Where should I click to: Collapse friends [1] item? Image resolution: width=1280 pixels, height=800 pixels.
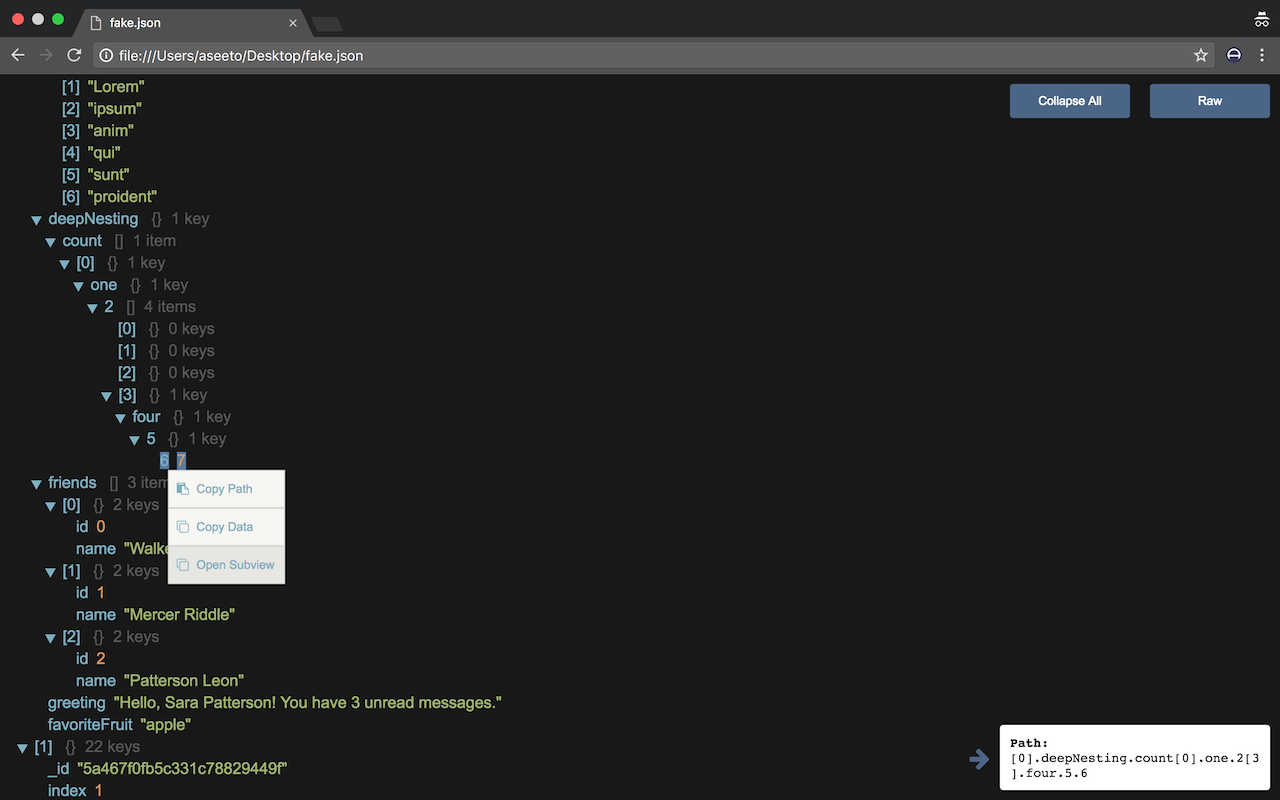point(52,572)
